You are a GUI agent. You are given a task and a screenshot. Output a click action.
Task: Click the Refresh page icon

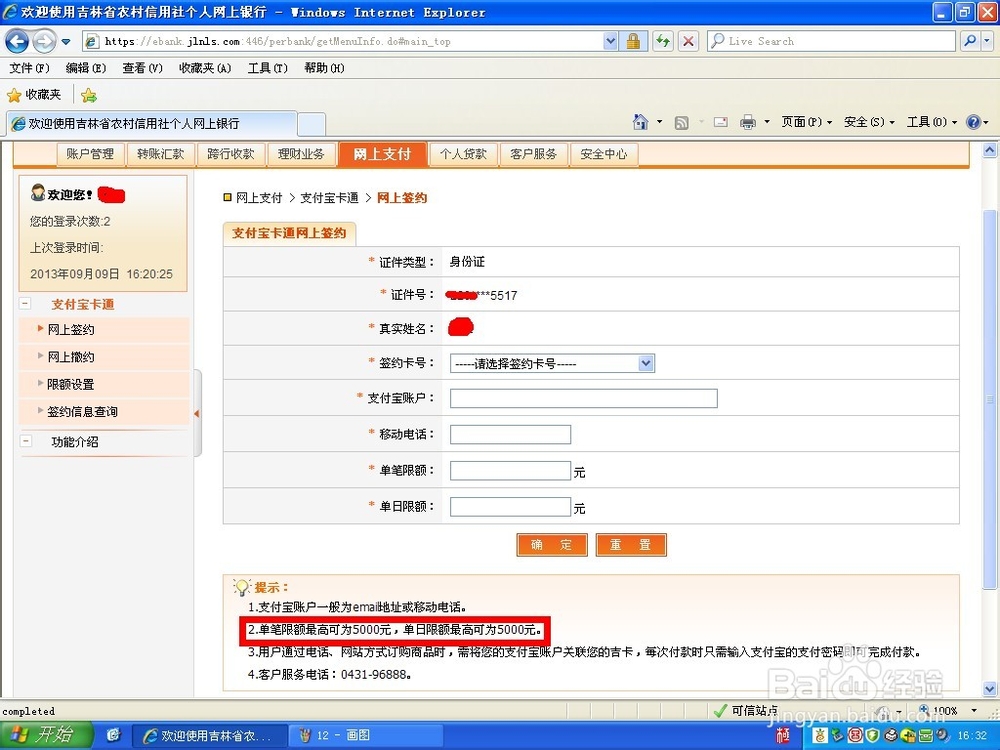pyautogui.click(x=663, y=41)
